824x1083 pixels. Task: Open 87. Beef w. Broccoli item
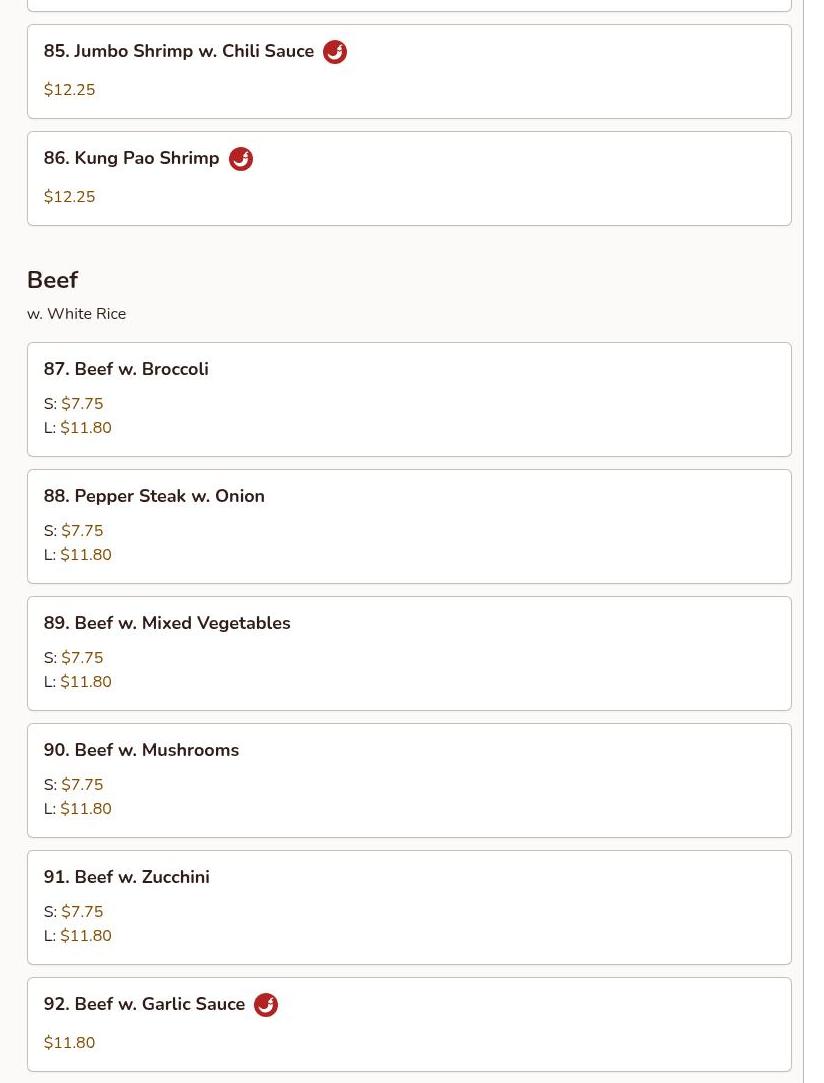[126, 369]
